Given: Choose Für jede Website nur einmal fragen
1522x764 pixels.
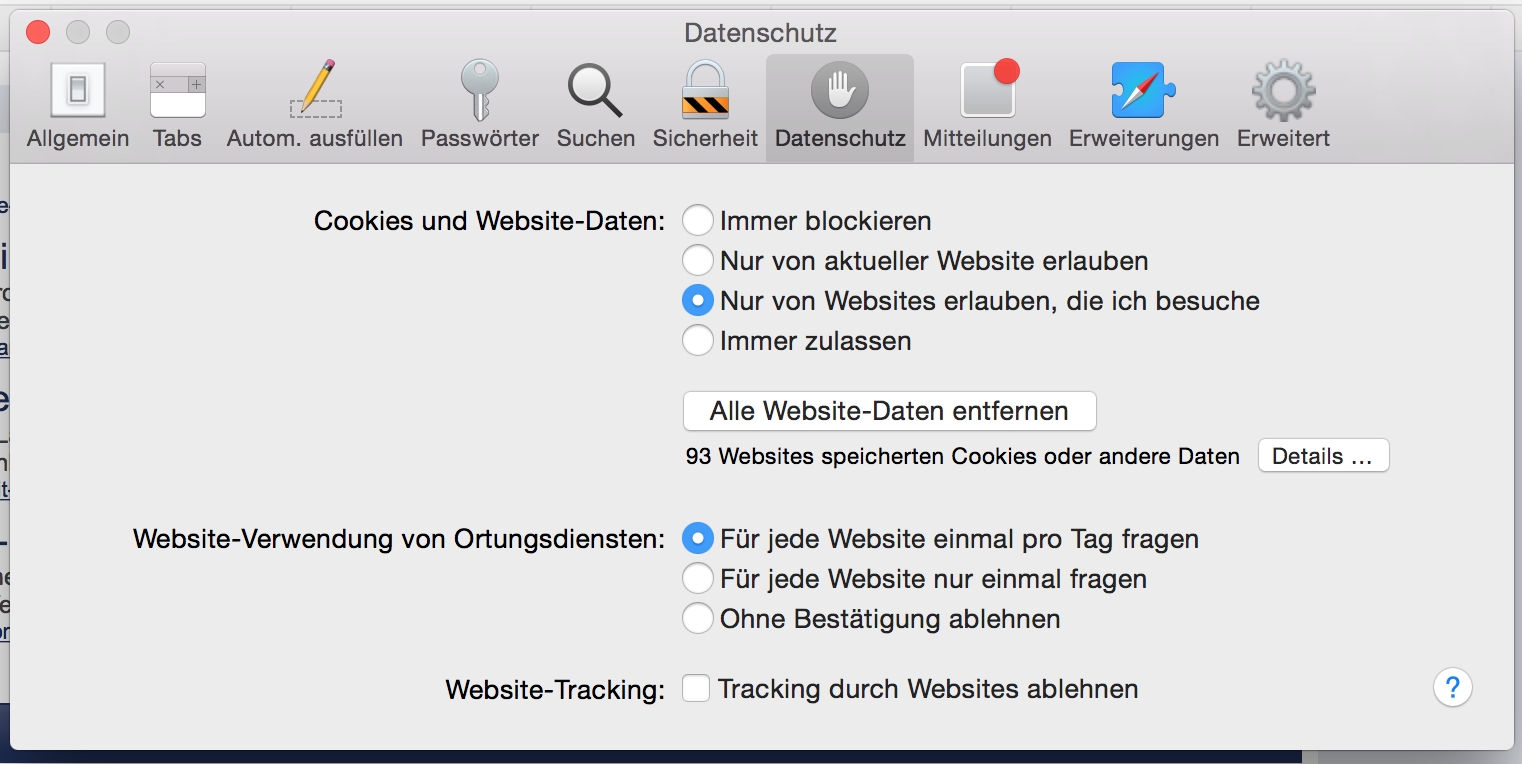Looking at the screenshot, I should (x=697, y=579).
